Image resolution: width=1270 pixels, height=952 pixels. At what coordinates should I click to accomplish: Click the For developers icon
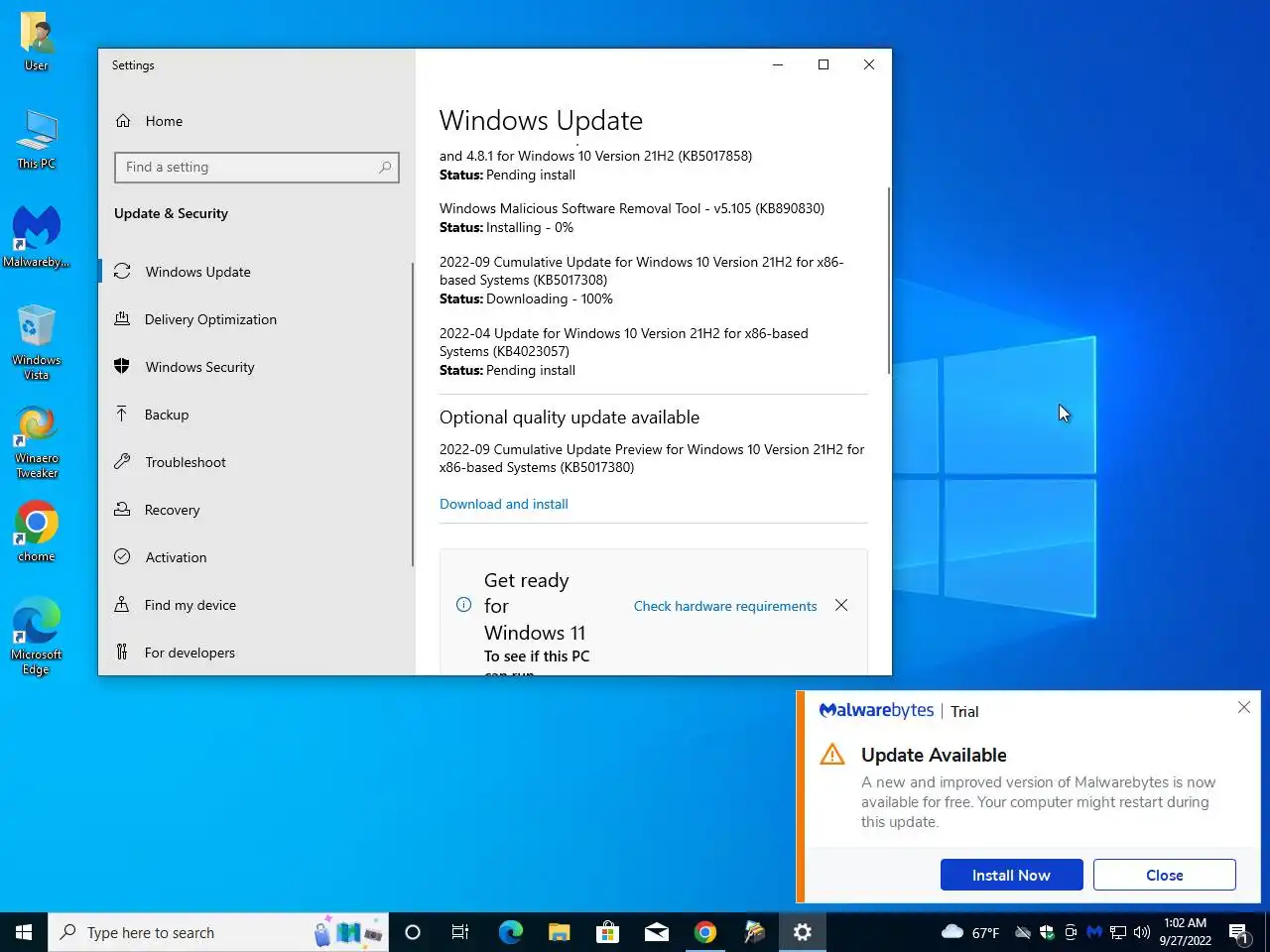point(122,652)
